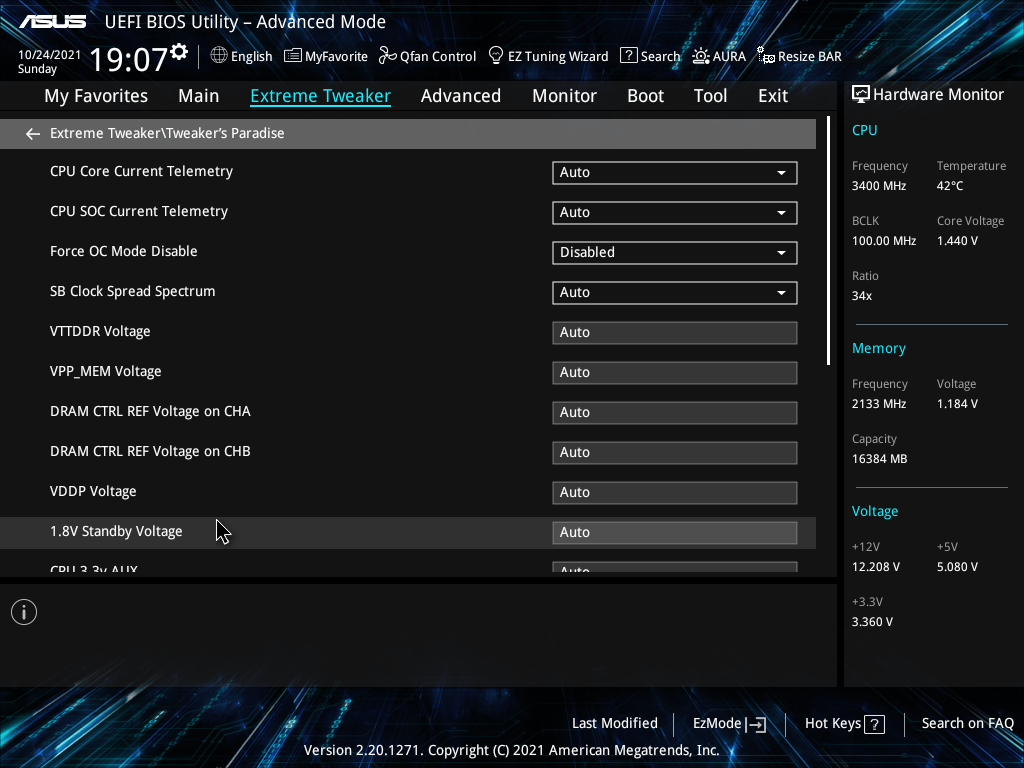Click the 34x ratio value

coord(862,296)
